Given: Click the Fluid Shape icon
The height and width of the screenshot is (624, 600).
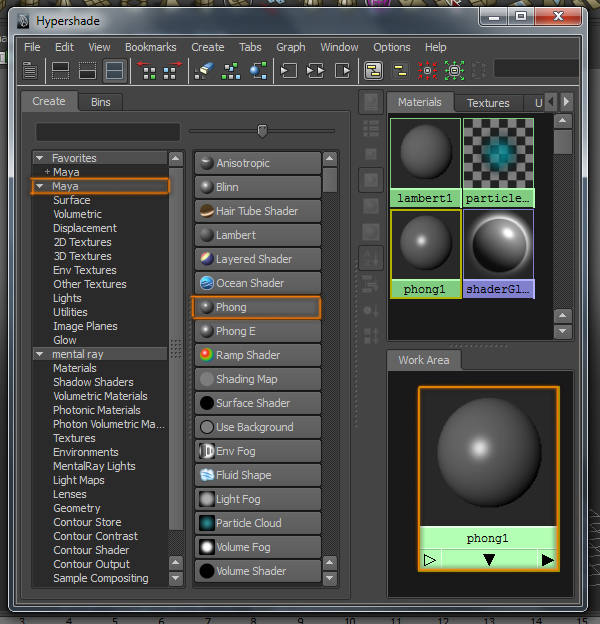Looking at the screenshot, I should (x=206, y=475).
